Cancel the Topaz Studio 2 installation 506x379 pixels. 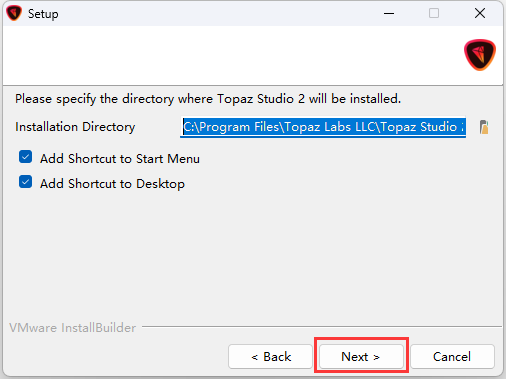[452, 357]
